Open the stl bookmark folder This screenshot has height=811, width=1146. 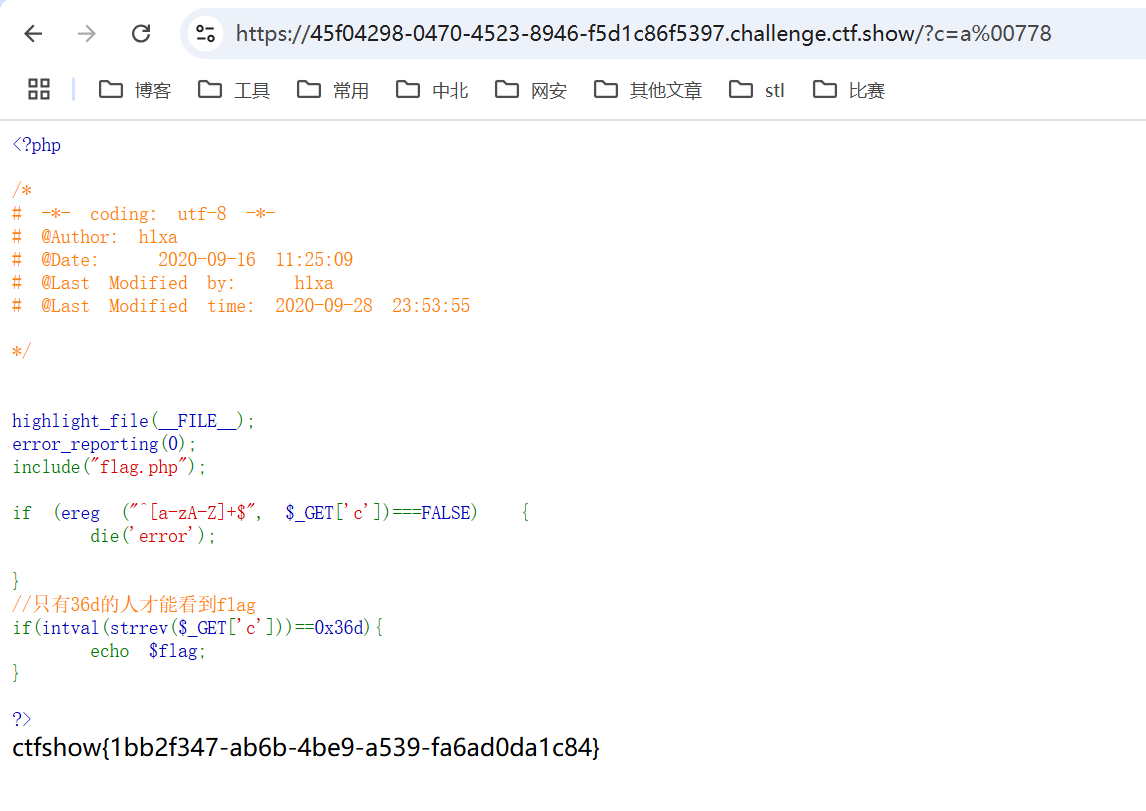757,90
